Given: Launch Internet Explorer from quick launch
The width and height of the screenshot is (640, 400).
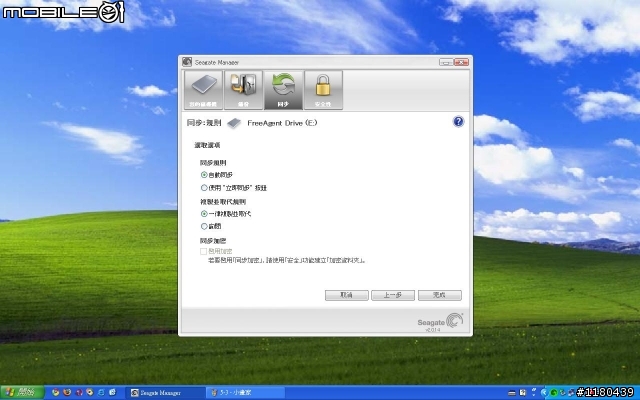Looking at the screenshot, I should point(101,393).
